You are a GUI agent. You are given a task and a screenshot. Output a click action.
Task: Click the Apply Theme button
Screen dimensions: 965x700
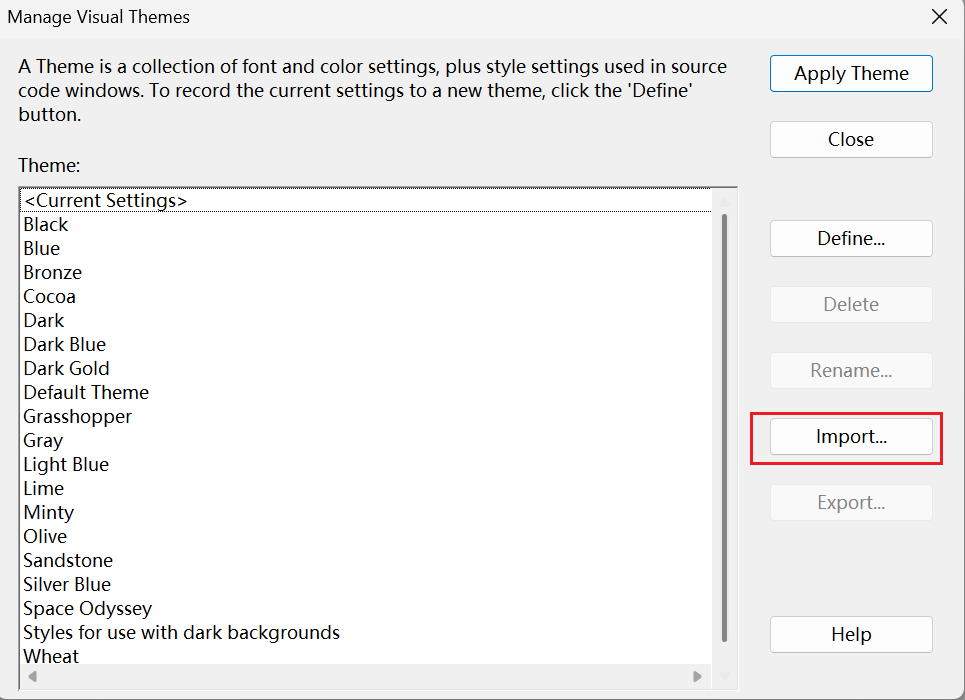point(851,73)
